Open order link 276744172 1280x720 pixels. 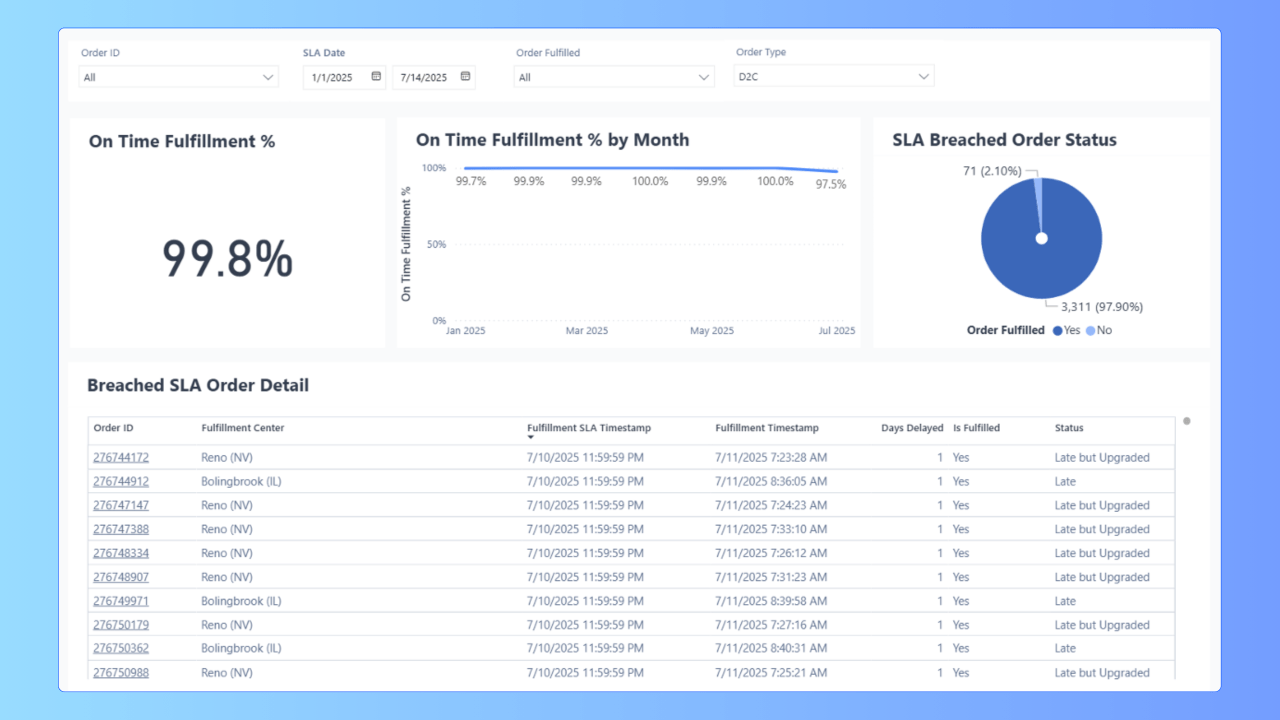[121, 458]
